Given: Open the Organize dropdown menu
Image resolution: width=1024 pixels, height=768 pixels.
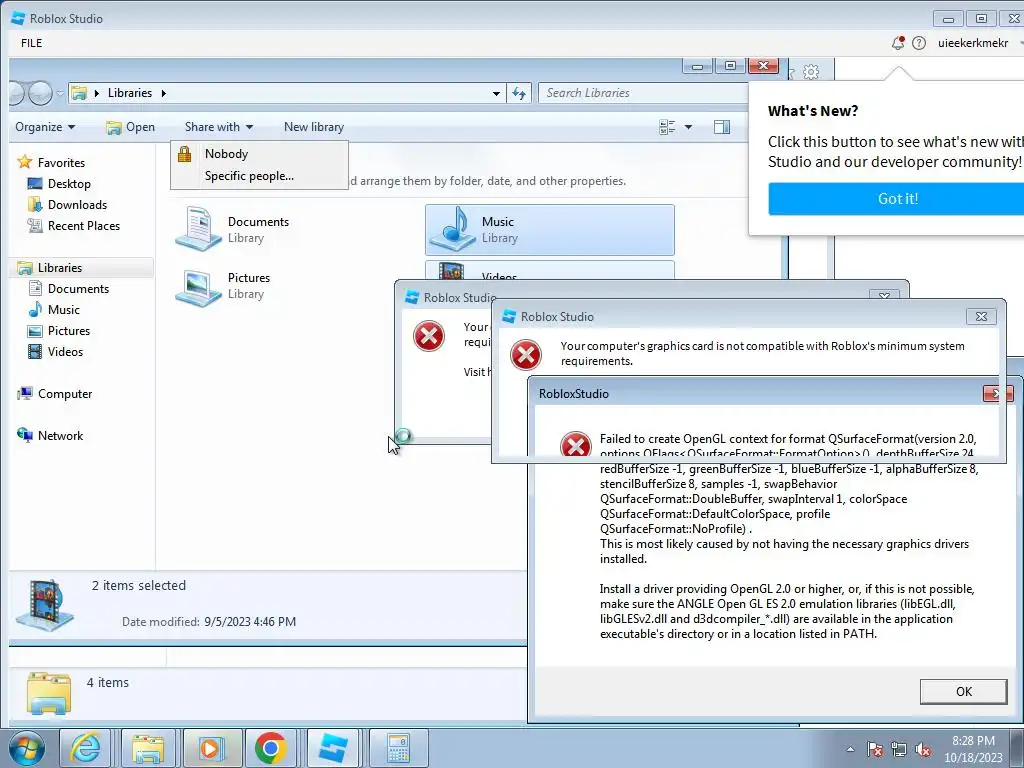Looking at the screenshot, I should [45, 127].
